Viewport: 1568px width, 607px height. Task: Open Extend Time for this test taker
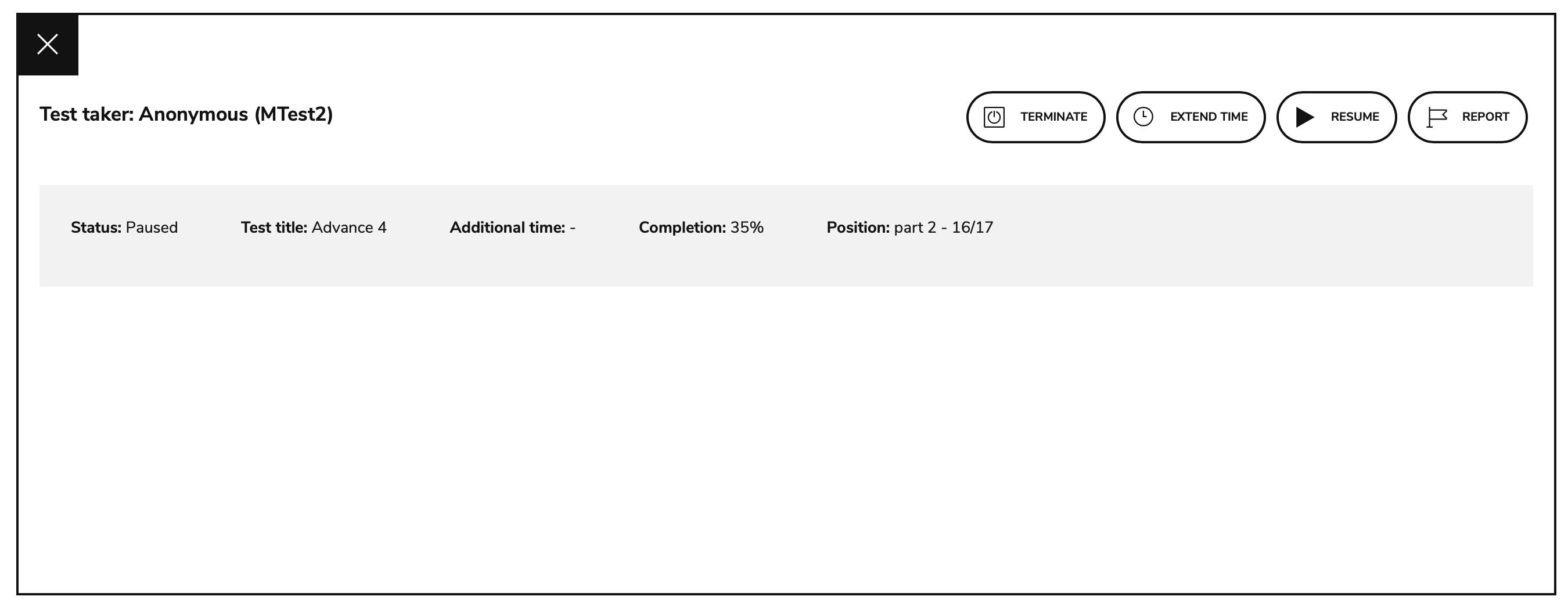point(1191,117)
